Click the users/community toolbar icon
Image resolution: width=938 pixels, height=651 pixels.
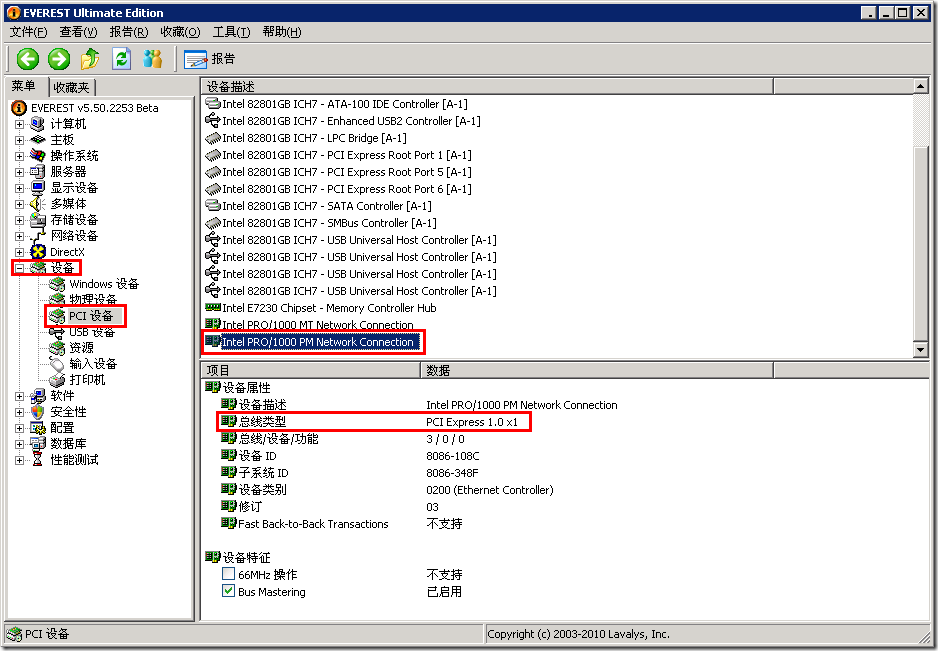(x=153, y=59)
